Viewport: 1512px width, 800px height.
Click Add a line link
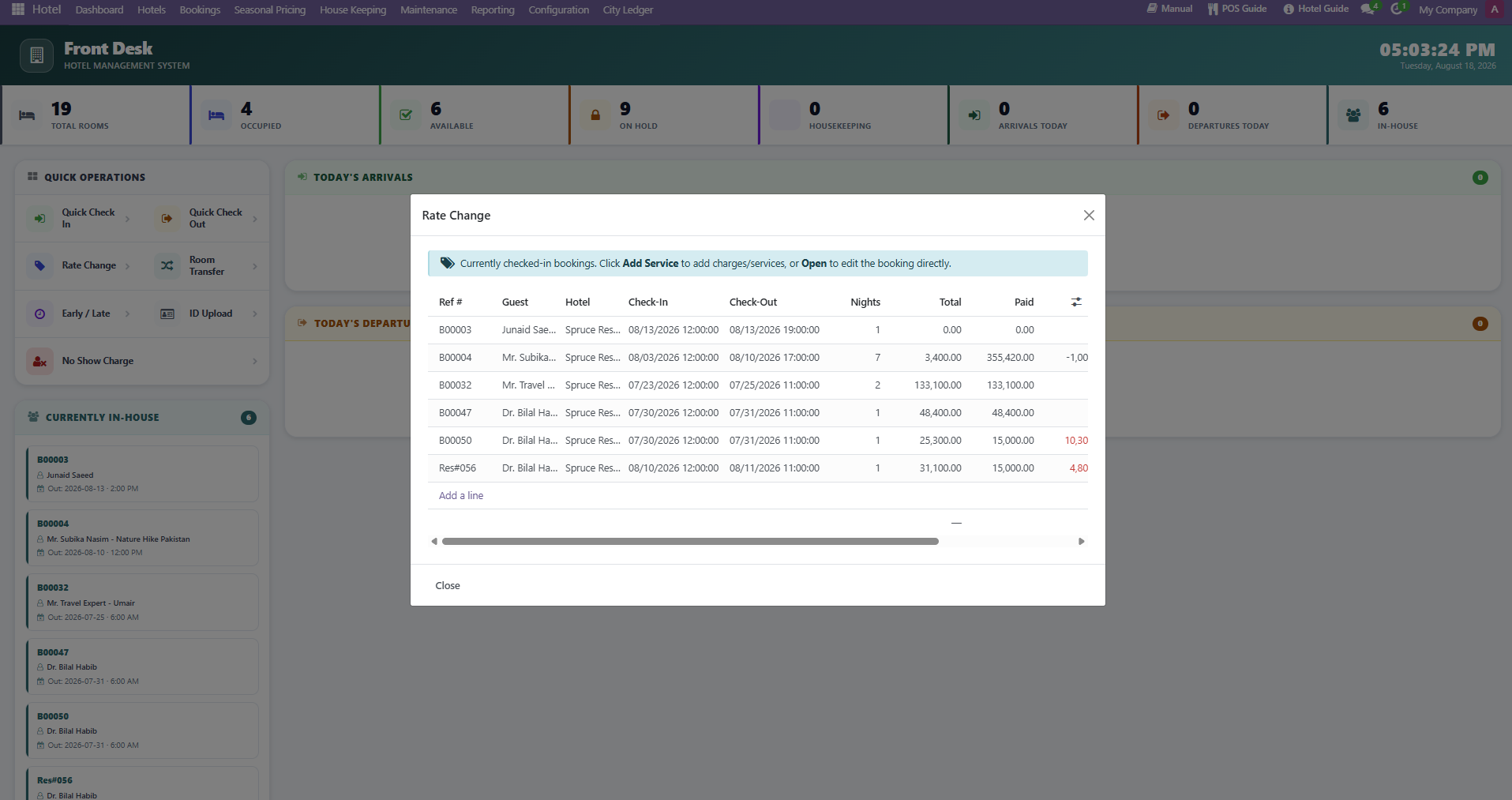461,496
